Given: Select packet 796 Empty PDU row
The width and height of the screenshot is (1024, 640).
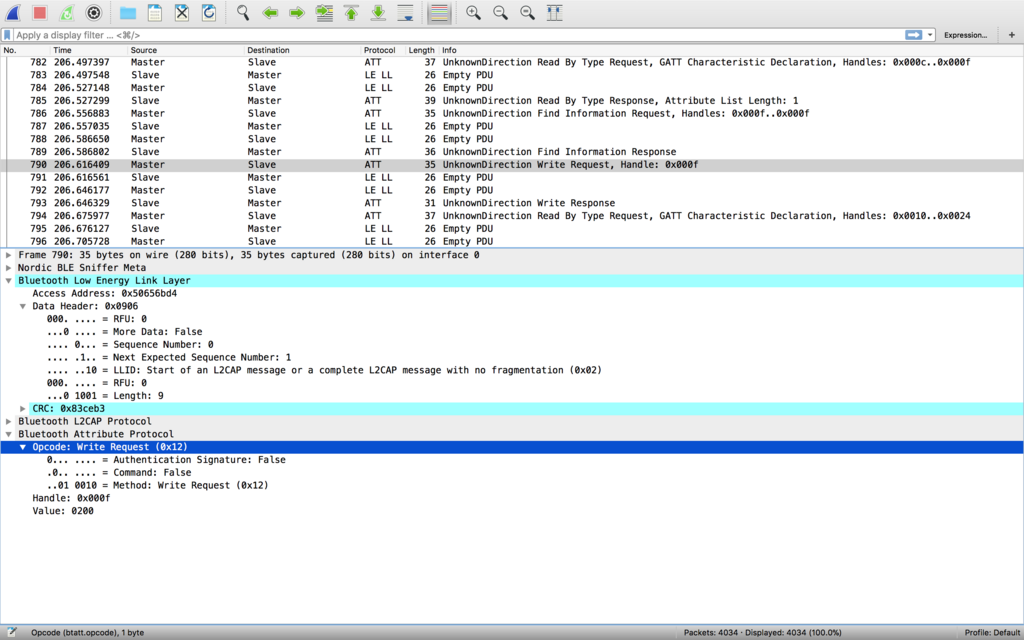Looking at the screenshot, I should coord(512,241).
